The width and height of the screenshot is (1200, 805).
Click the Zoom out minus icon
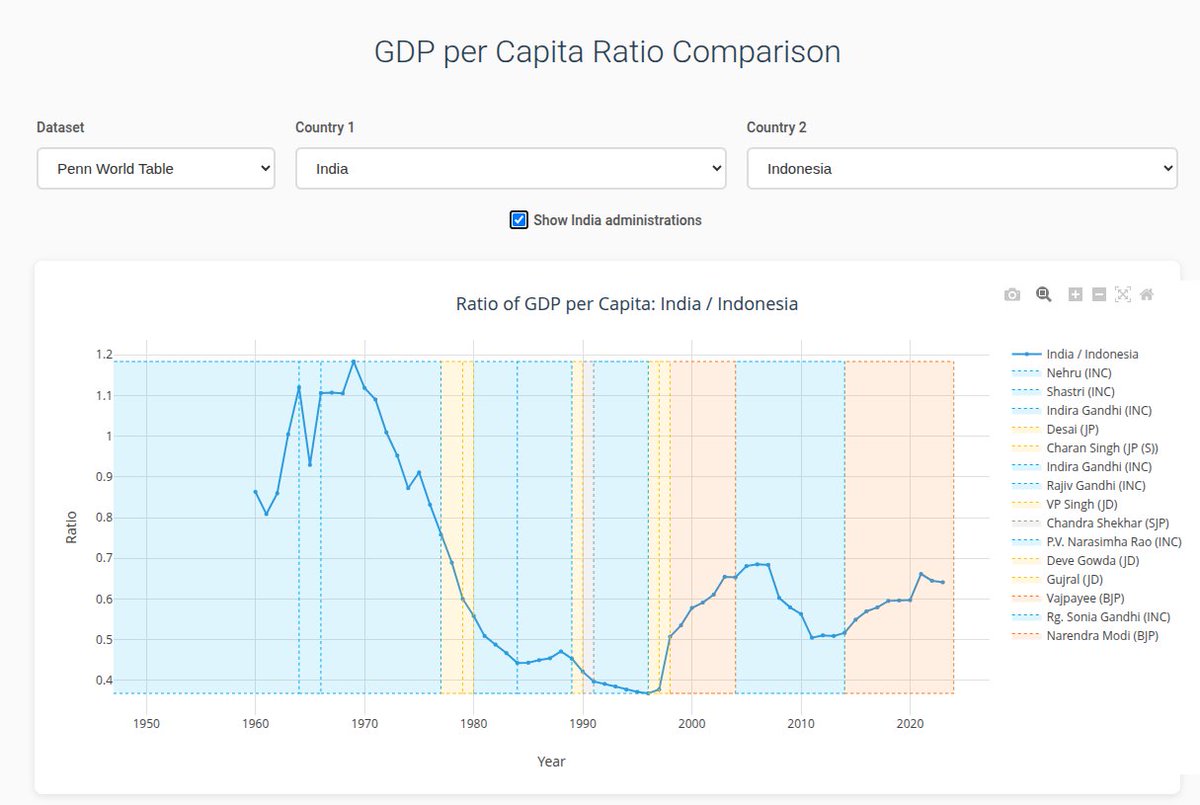[x=1098, y=294]
